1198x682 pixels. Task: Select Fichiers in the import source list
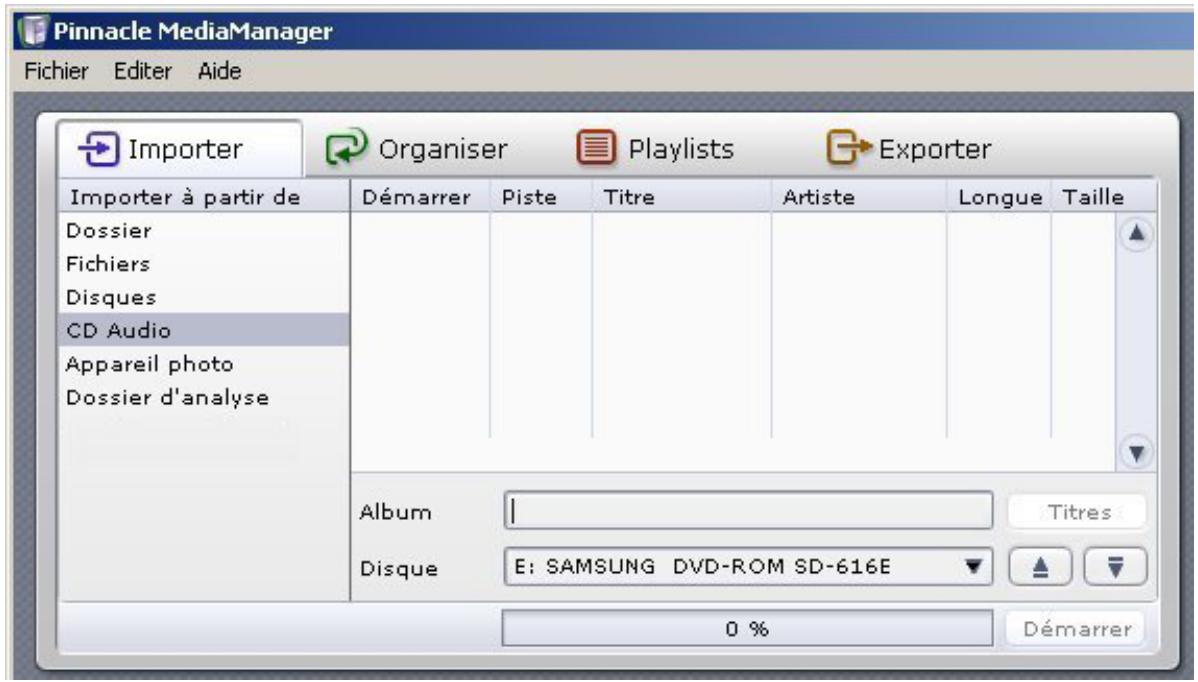click(203, 263)
